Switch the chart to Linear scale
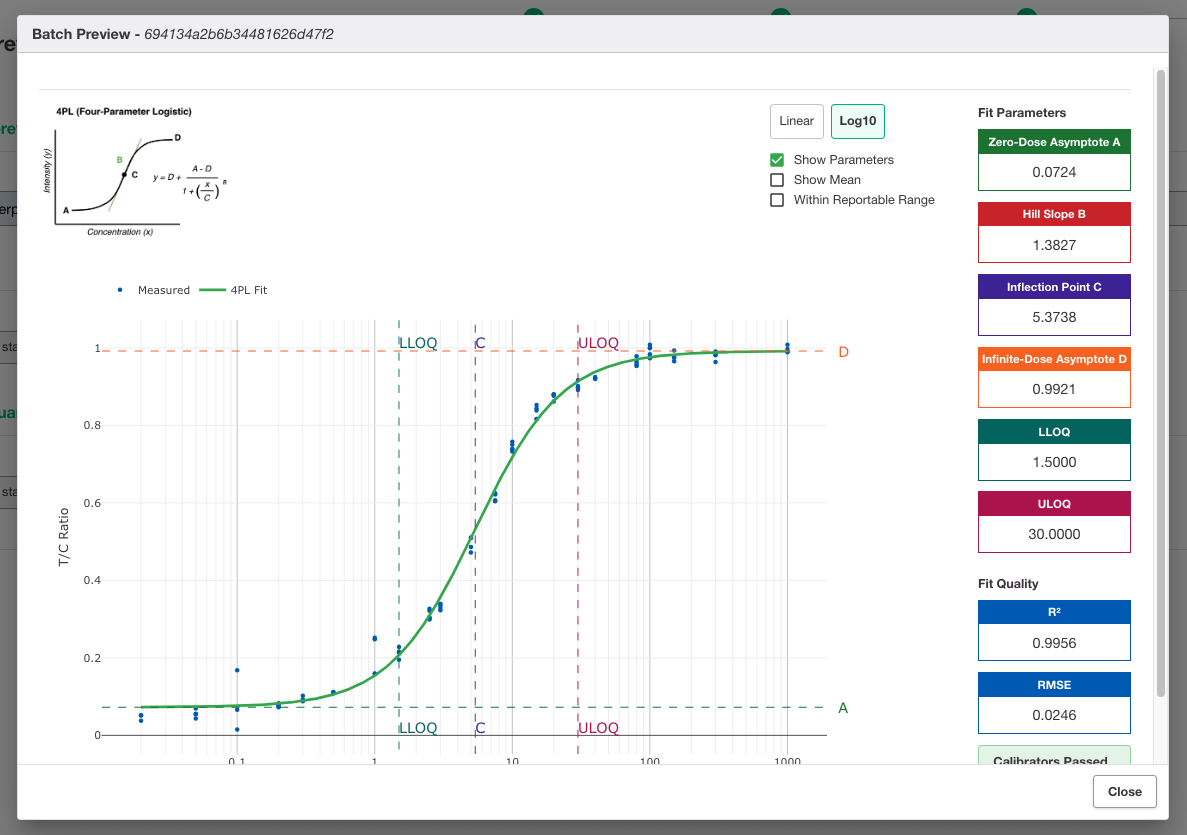 pos(796,121)
